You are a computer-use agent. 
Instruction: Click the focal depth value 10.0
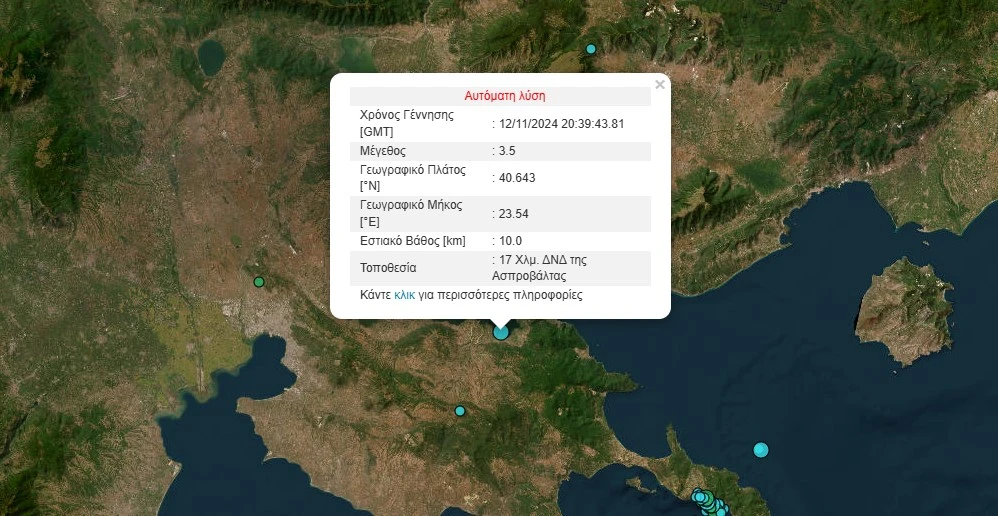coord(508,241)
